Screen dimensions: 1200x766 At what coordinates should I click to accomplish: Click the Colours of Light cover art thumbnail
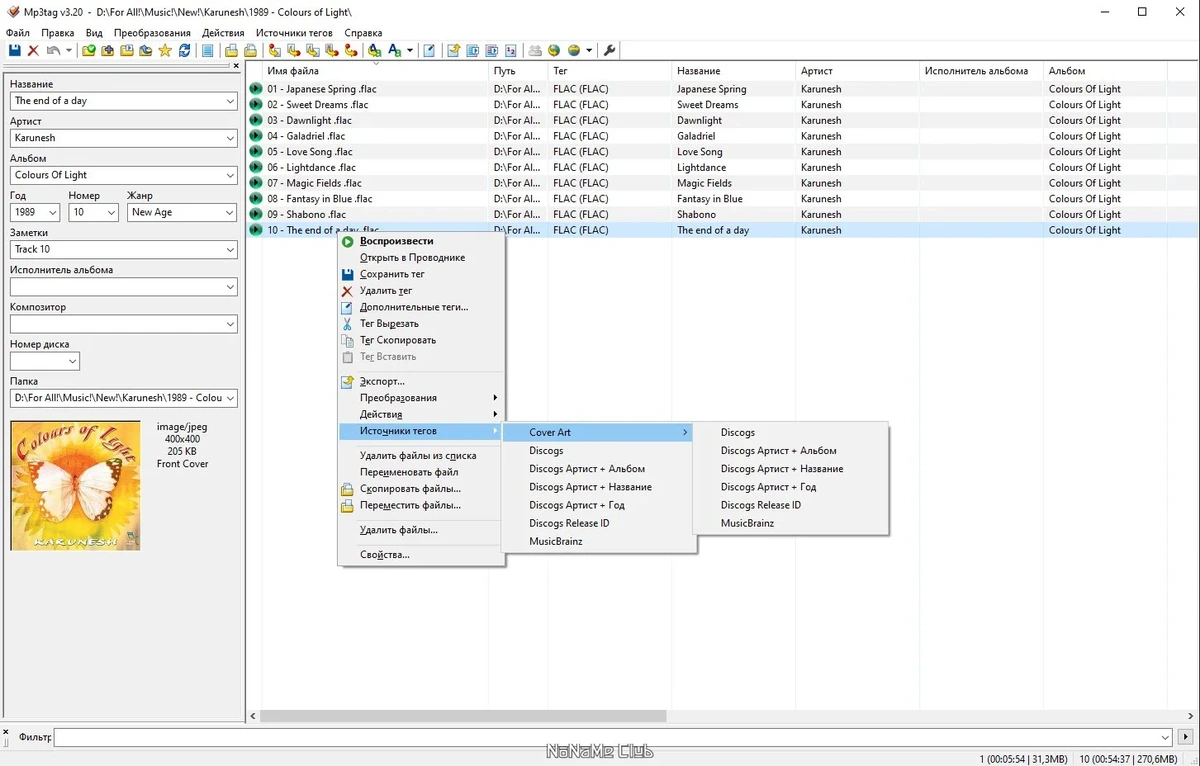[75, 485]
